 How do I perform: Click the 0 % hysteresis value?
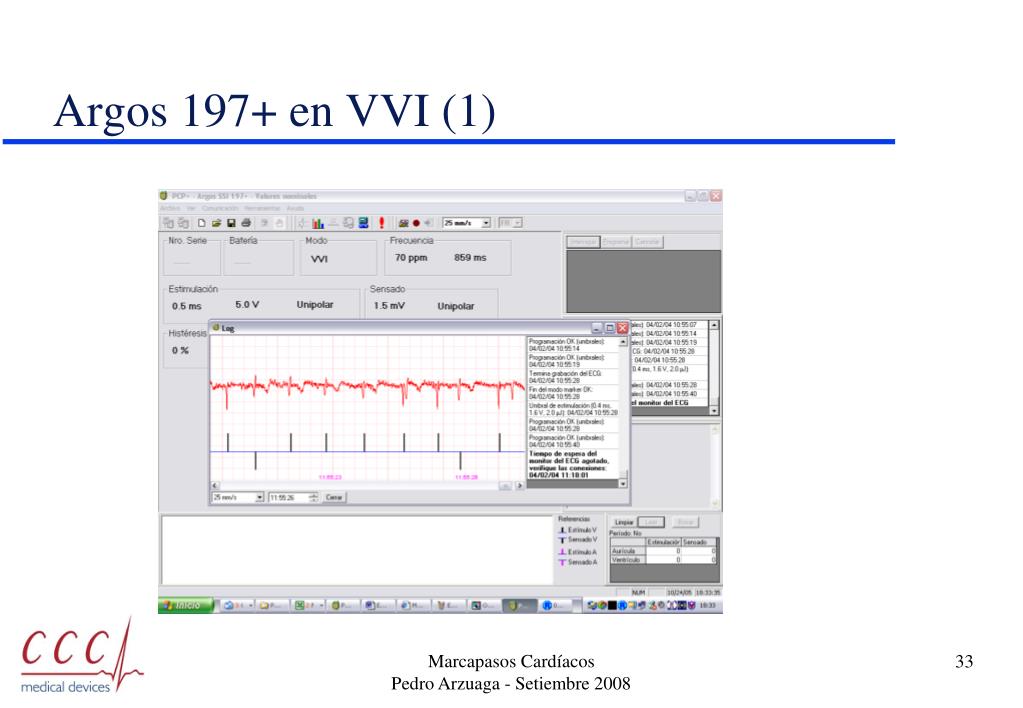pyautogui.click(x=180, y=350)
